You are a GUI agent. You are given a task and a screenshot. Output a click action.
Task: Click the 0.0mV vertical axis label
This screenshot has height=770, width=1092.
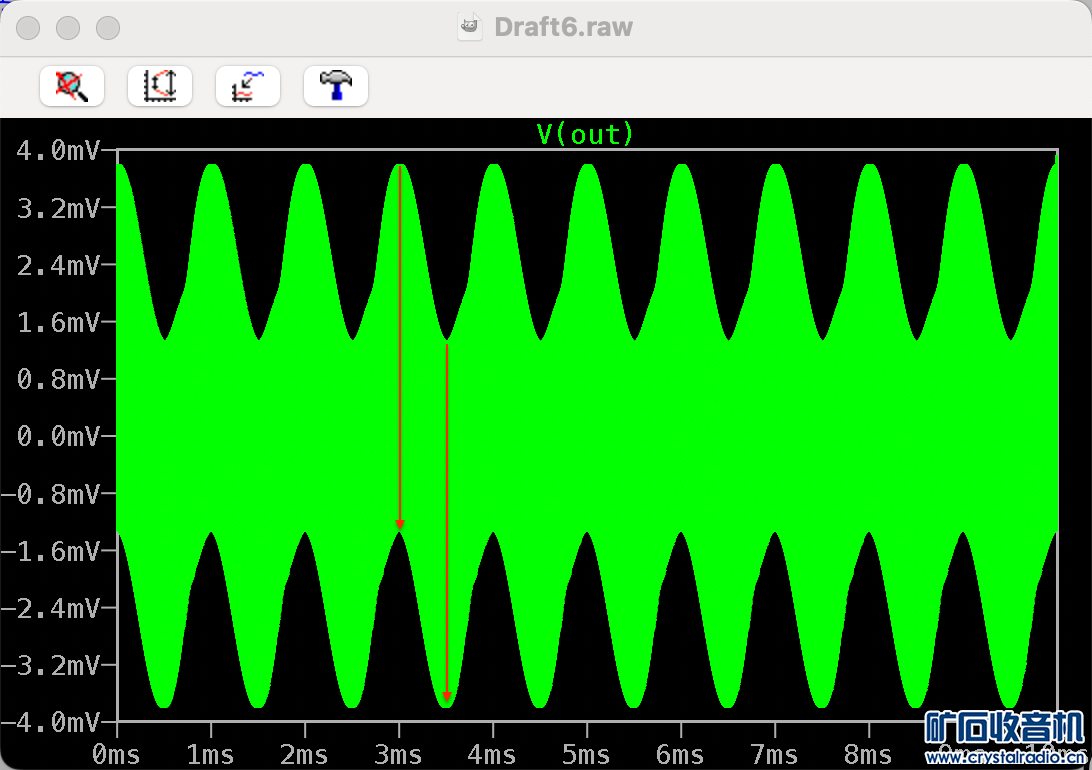(x=57, y=437)
